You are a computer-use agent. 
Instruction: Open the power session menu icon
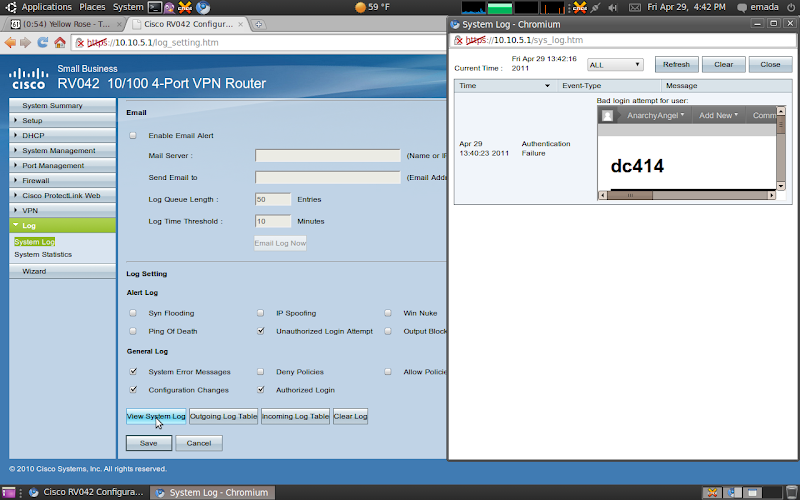791,7
